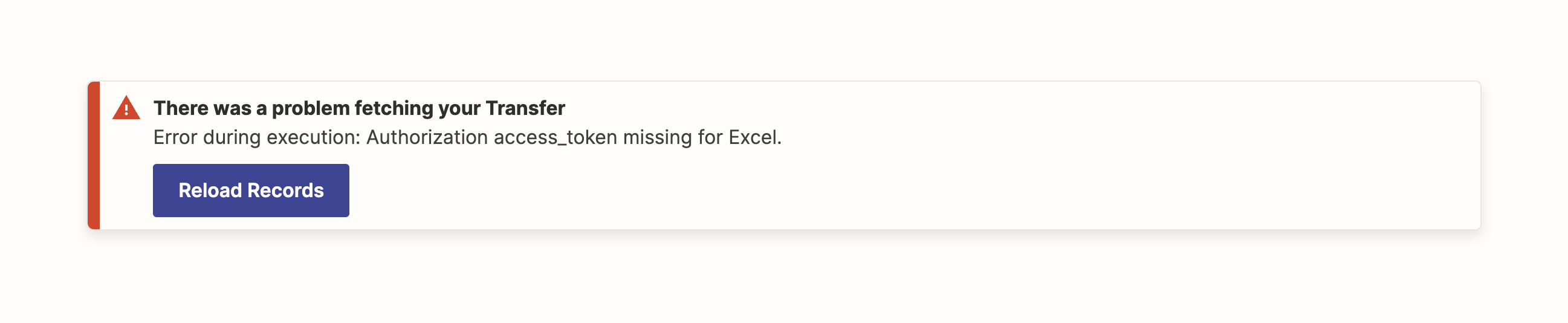
Task: Click the red accent bar on alert
Action: click(x=94, y=155)
